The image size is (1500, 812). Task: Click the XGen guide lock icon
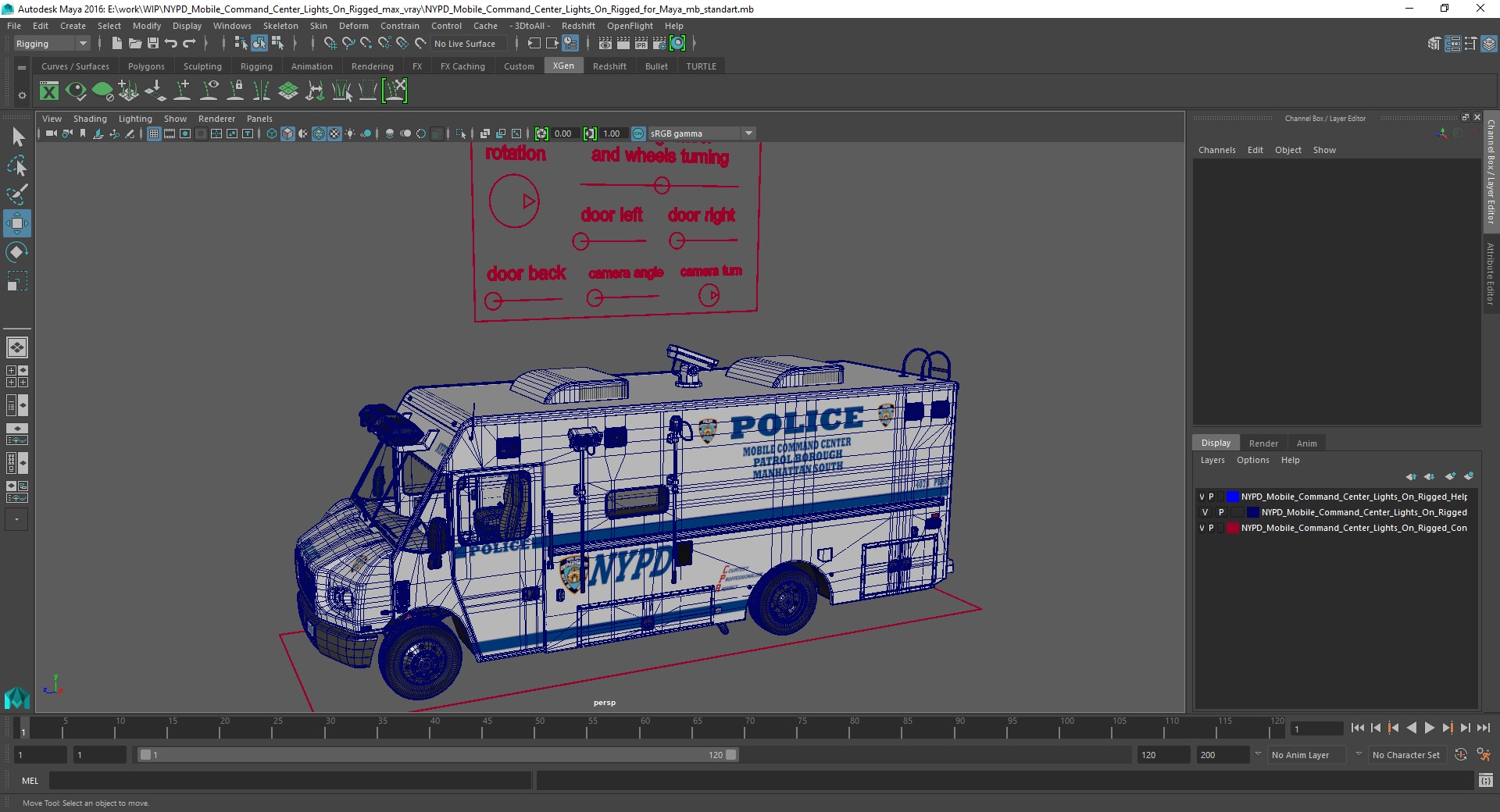[235, 91]
